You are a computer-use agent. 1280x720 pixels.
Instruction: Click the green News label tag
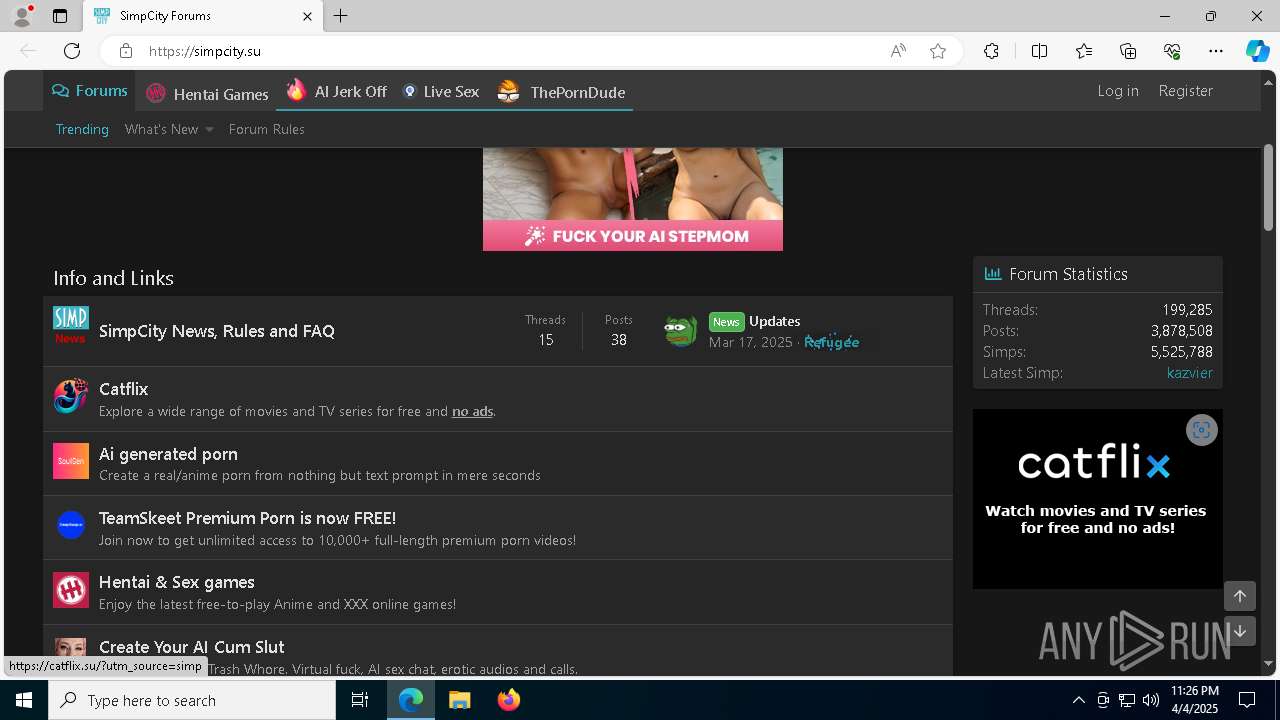click(x=727, y=322)
